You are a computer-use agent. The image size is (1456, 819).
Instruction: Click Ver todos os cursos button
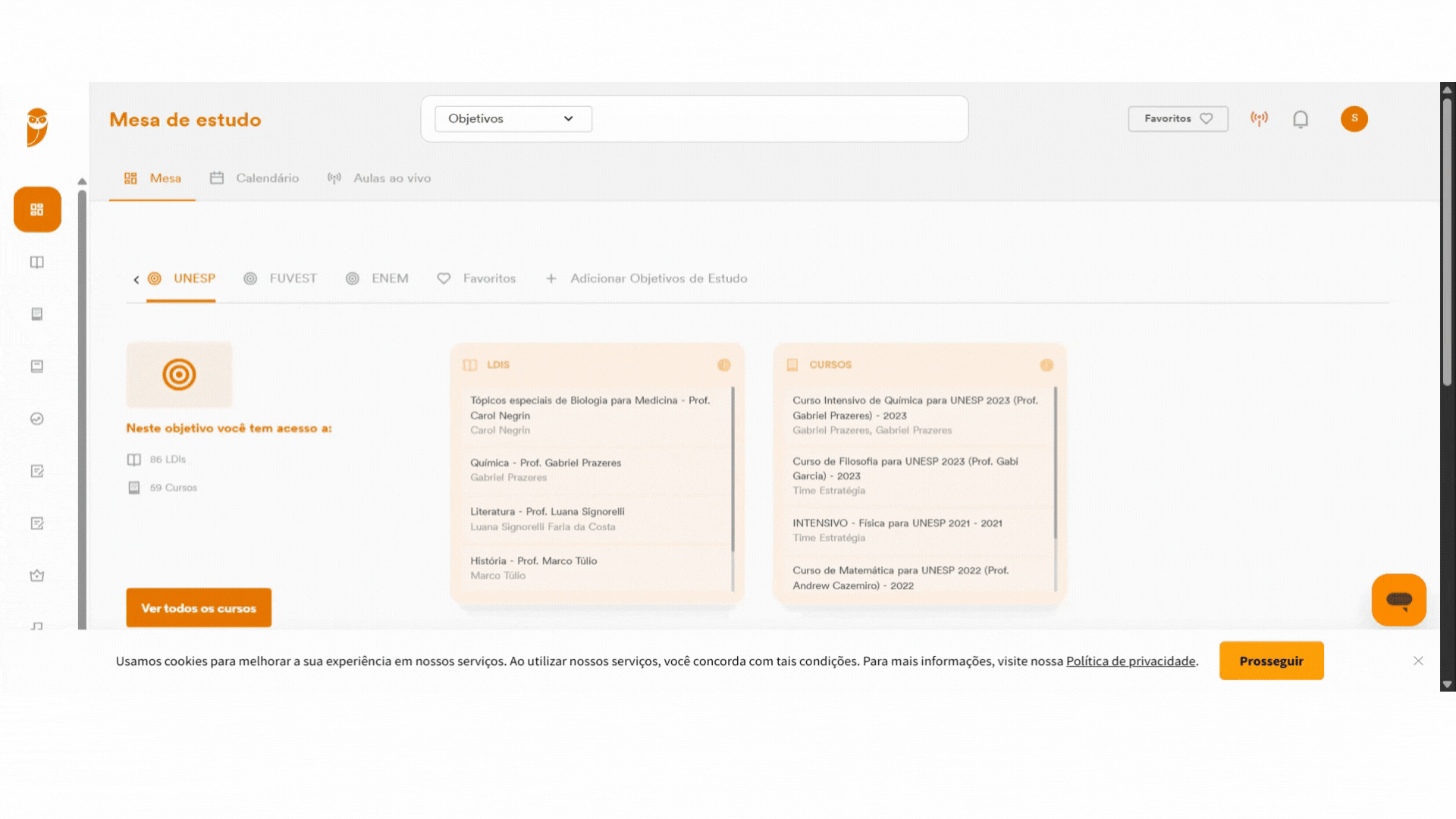[199, 608]
